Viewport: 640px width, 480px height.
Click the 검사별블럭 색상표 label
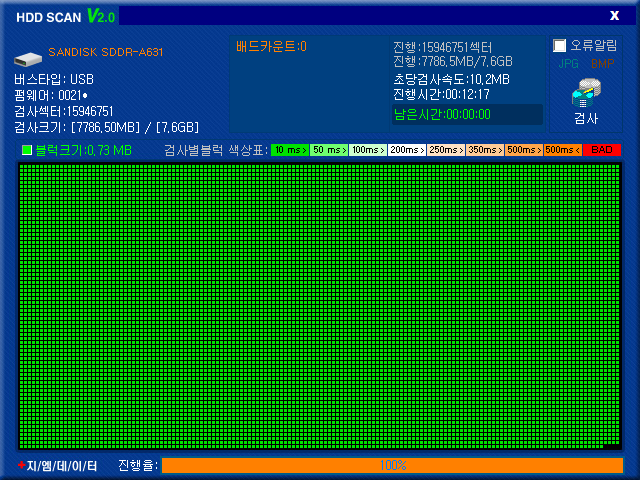(x=216, y=150)
